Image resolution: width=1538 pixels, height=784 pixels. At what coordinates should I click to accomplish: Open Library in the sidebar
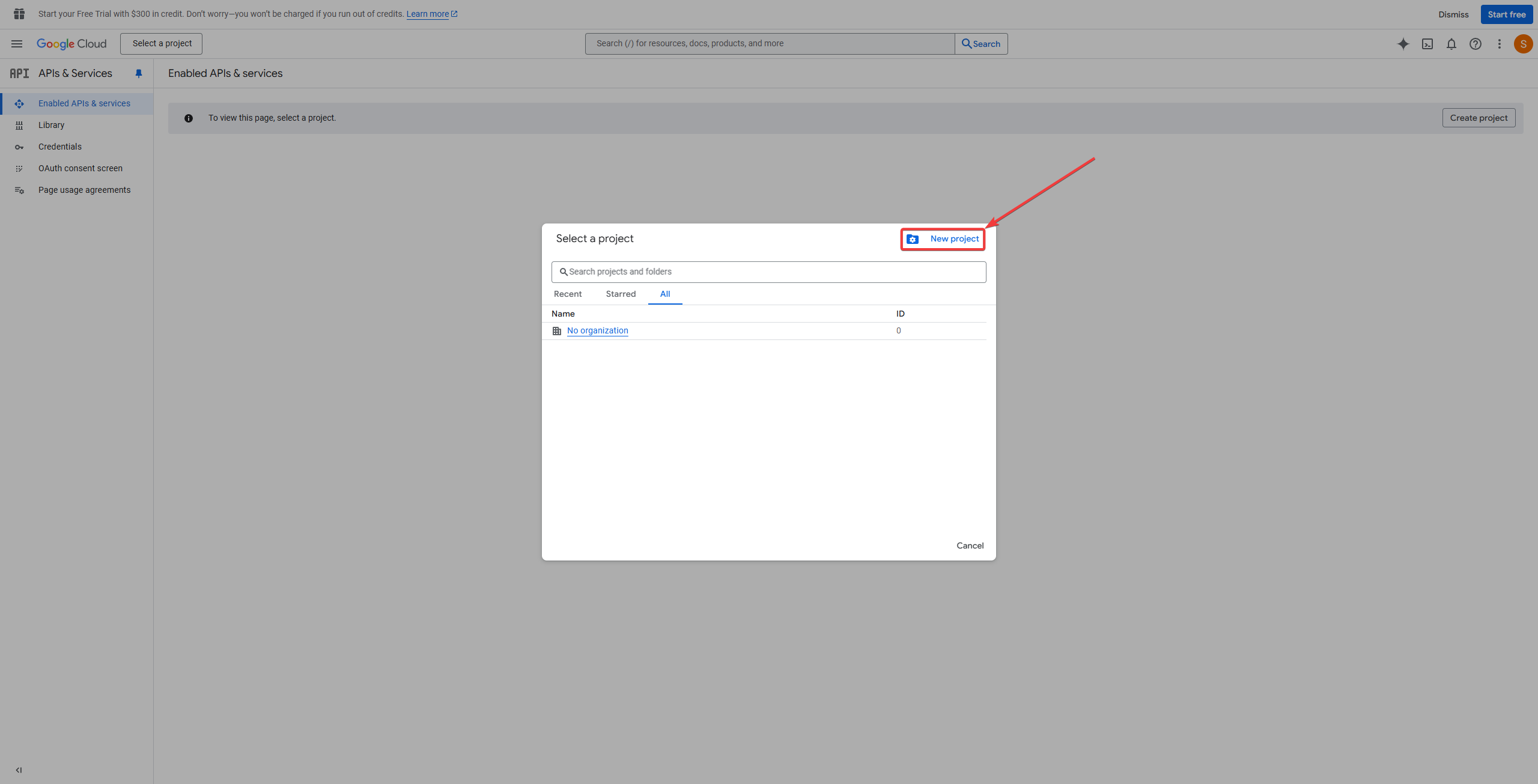point(77,125)
